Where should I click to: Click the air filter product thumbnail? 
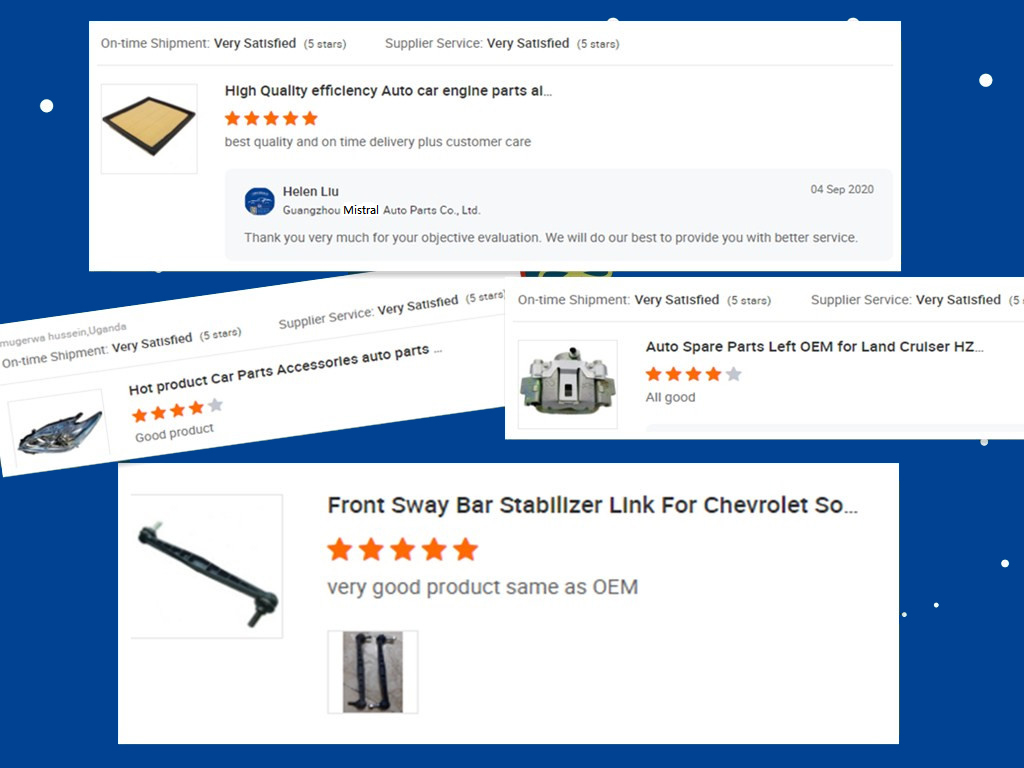(x=149, y=128)
